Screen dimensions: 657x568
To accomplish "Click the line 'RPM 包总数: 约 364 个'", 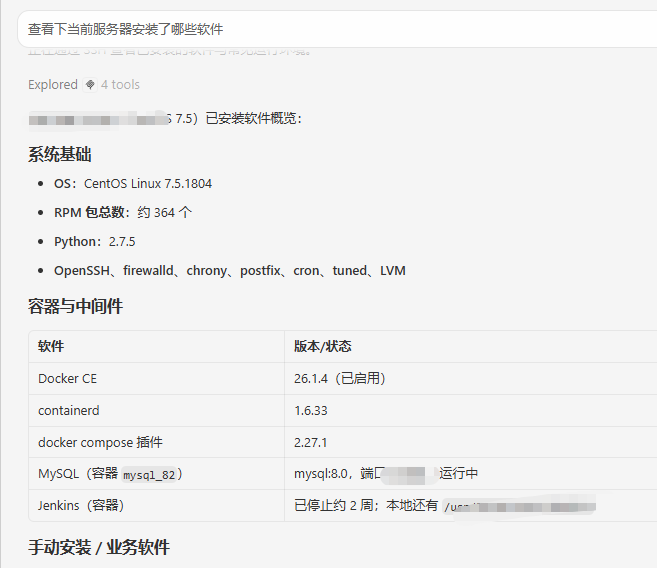I will tap(123, 212).
